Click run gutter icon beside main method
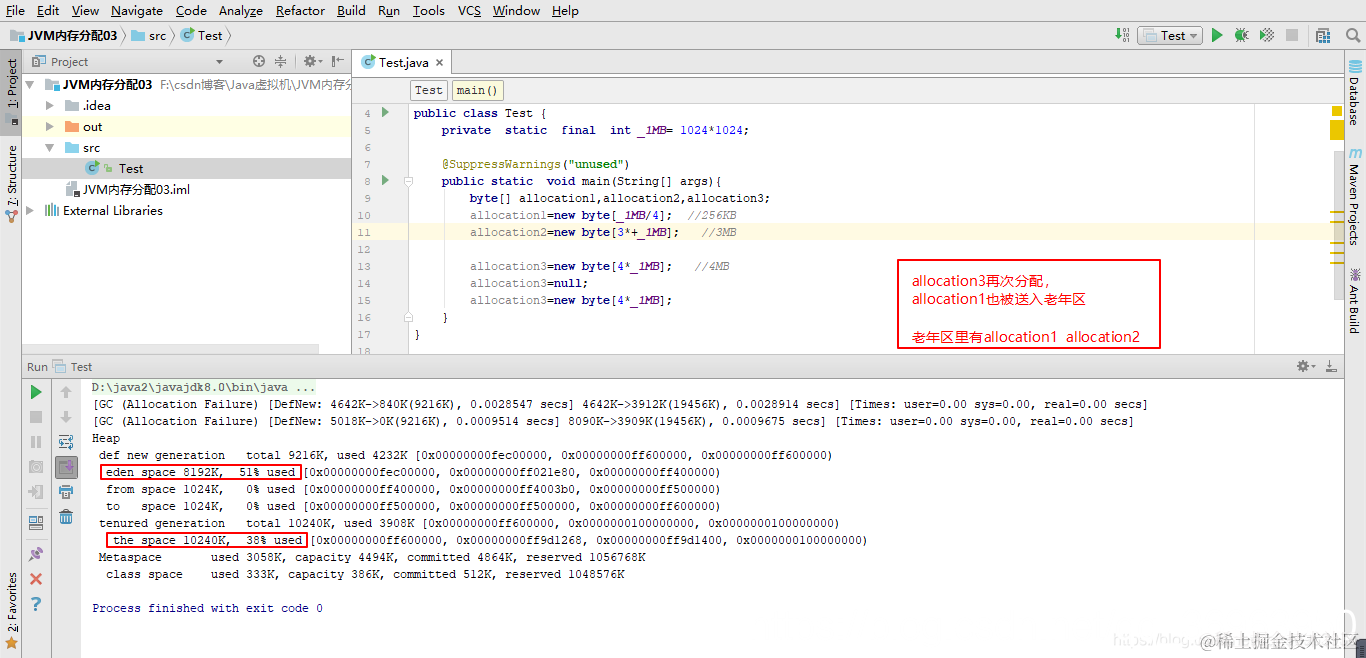 (x=385, y=181)
